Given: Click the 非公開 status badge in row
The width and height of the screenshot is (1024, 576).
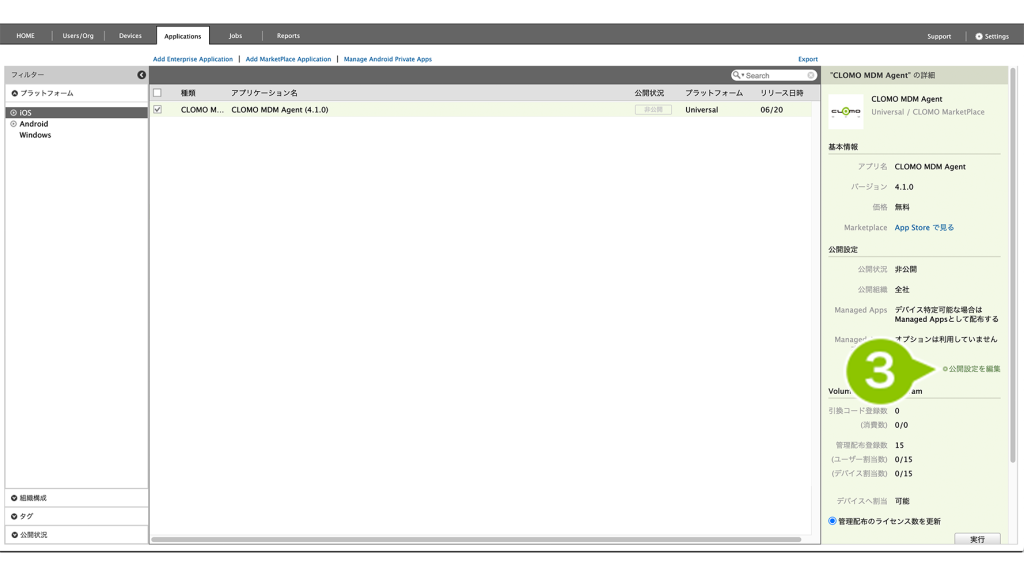Looking at the screenshot, I should tap(653, 110).
